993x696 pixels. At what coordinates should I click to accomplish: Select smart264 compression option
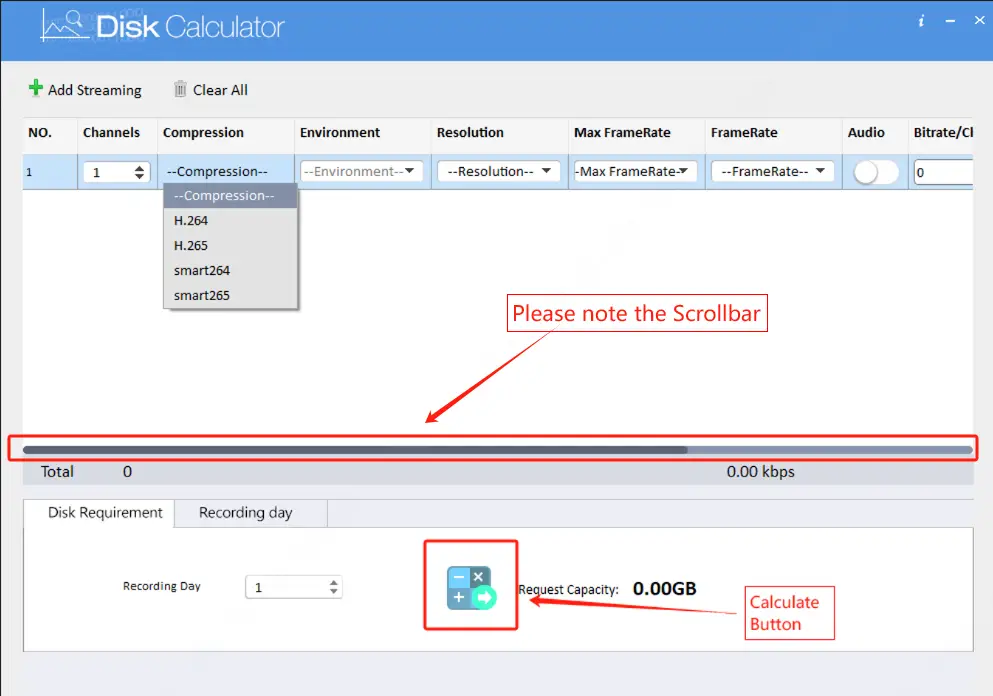point(203,270)
